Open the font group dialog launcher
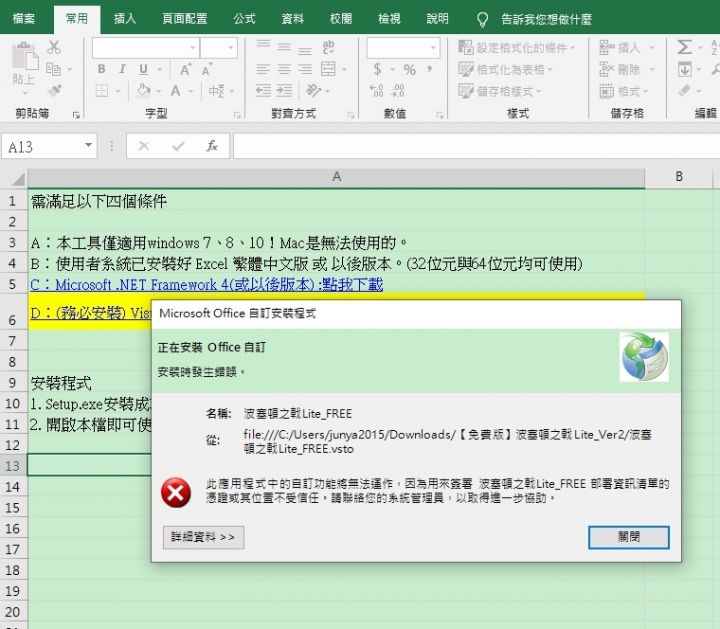The width and height of the screenshot is (720, 629). [x=237, y=115]
